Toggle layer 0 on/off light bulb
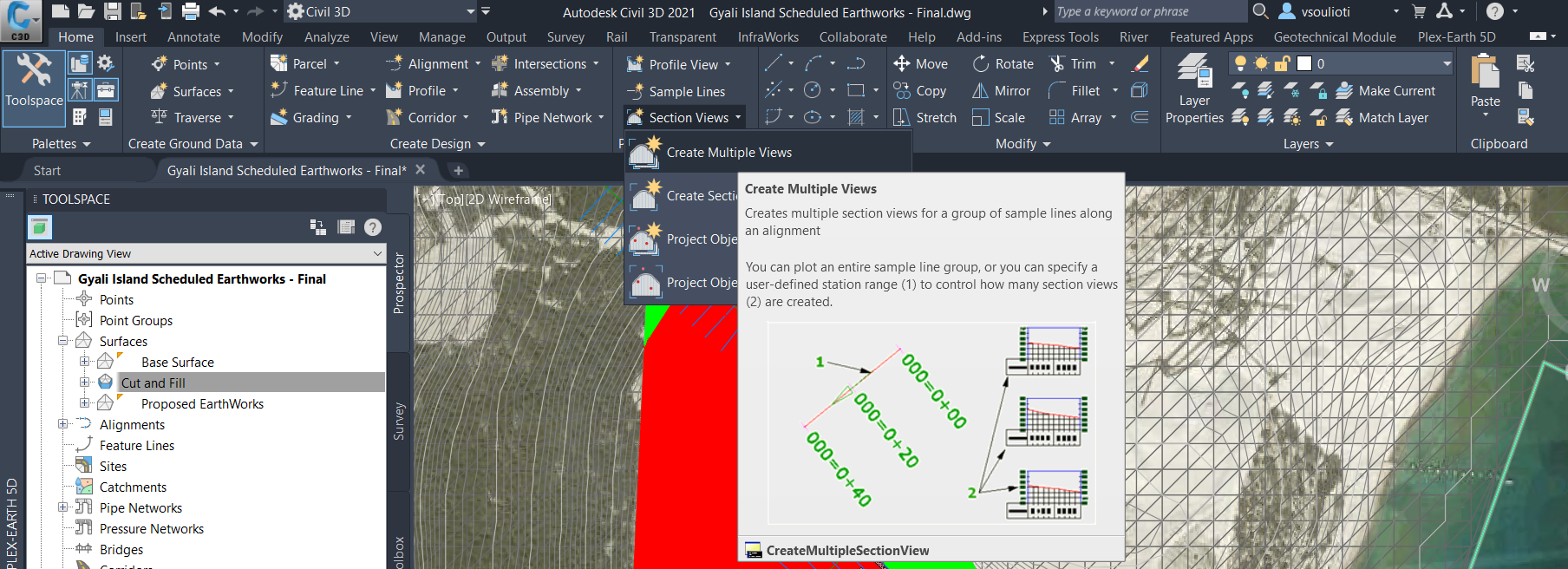Image resolution: width=1568 pixels, height=569 pixels. [1240, 63]
